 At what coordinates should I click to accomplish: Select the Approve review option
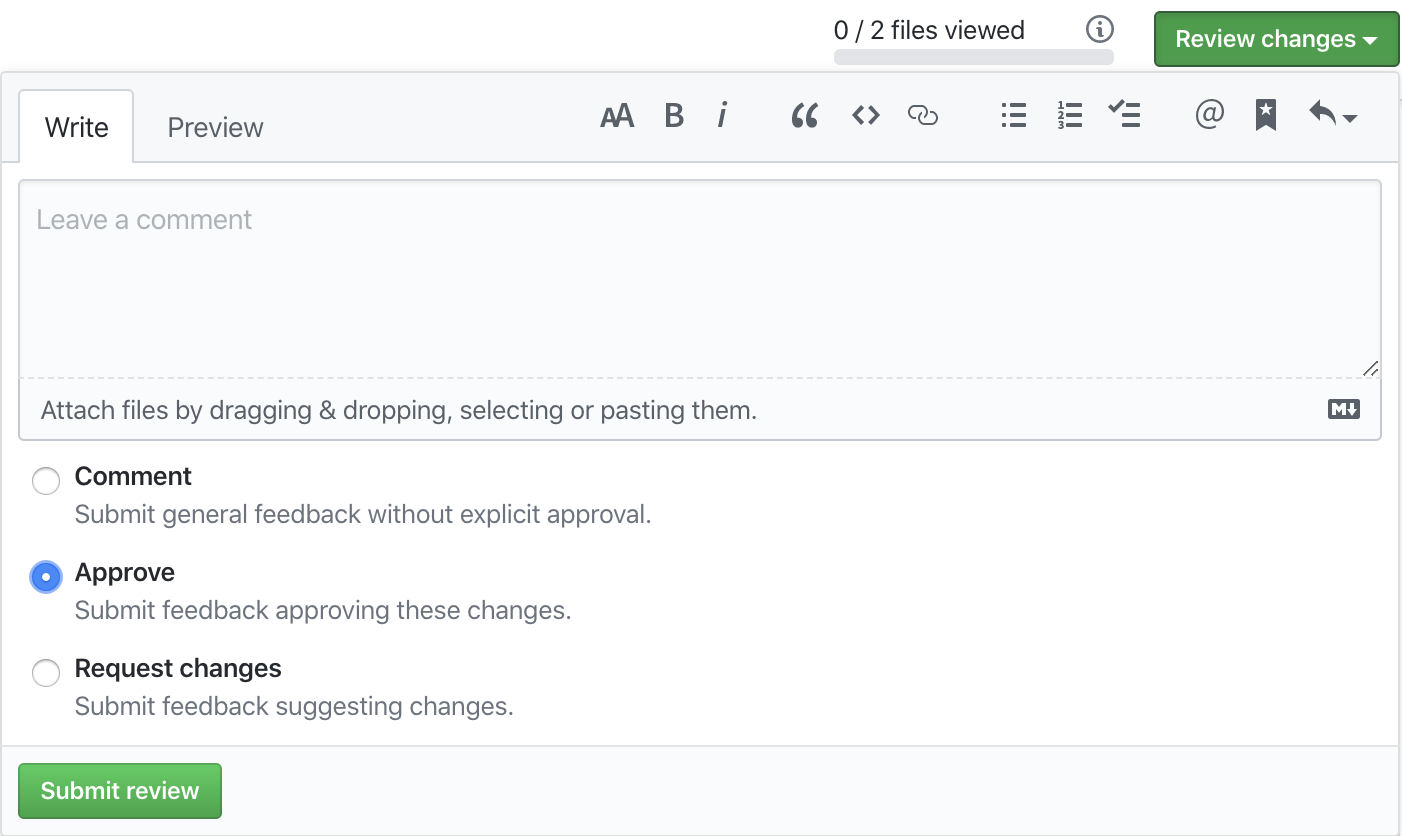click(46, 577)
